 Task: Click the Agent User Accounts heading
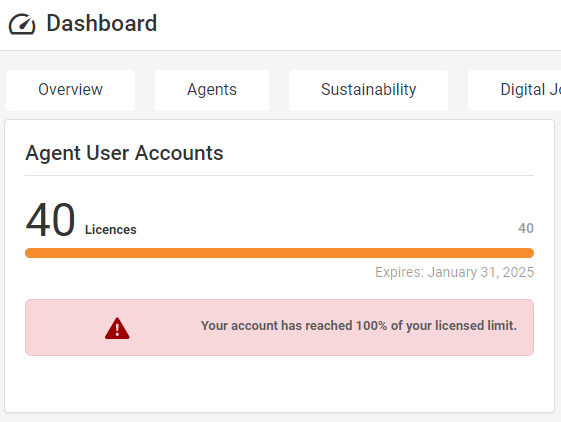tap(124, 153)
